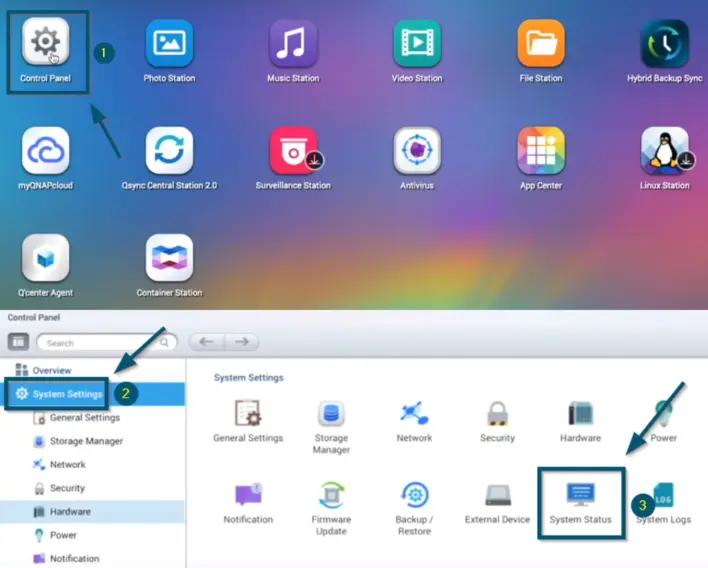Open the Control Panel desktop icon
Viewport: 708px width, 568px height.
click(46, 42)
